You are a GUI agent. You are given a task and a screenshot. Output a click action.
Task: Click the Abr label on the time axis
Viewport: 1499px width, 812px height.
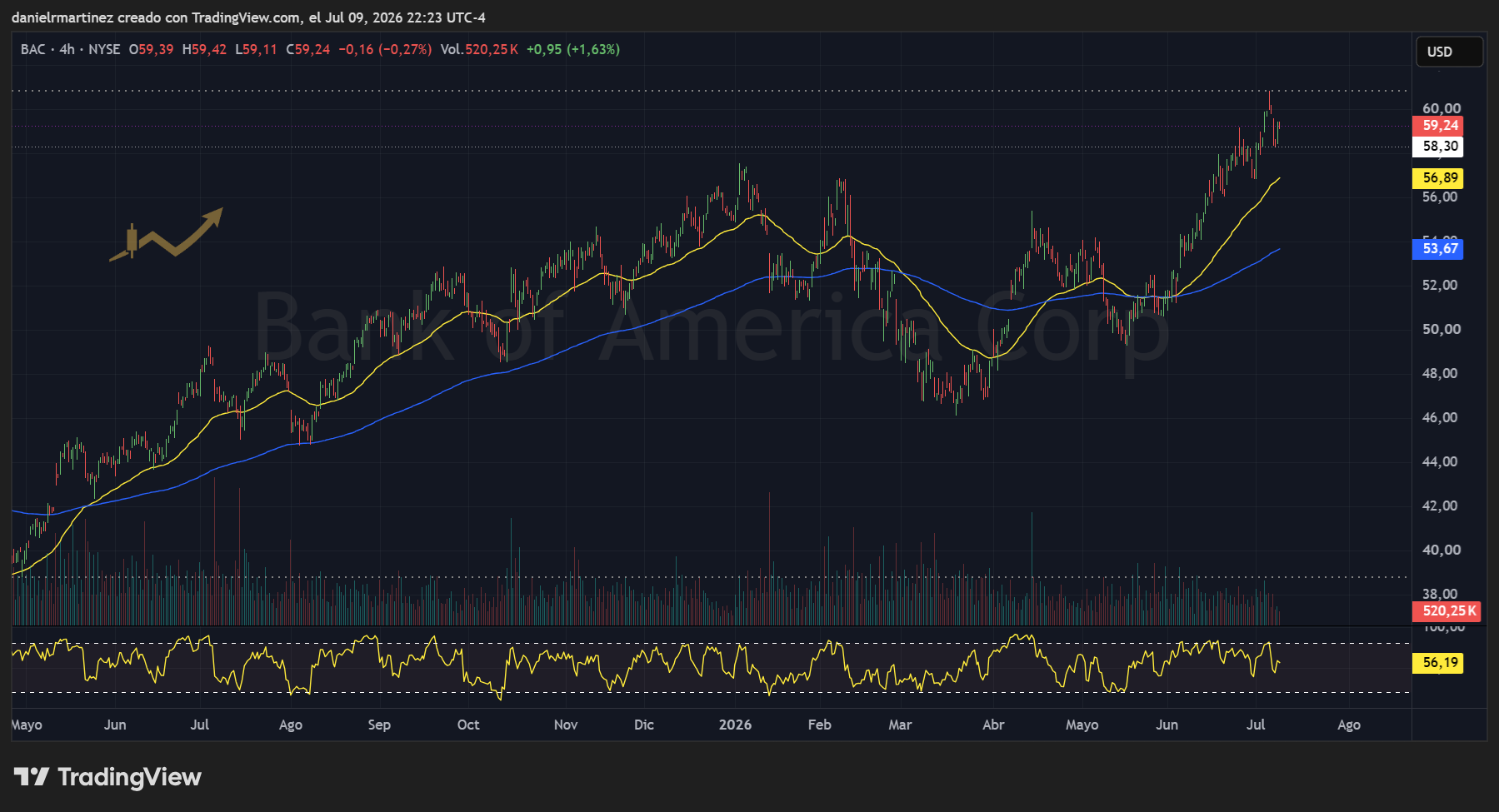point(993,725)
